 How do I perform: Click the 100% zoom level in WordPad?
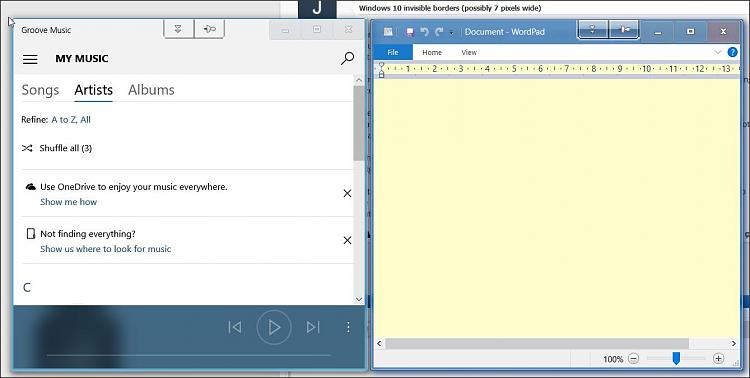pos(613,359)
